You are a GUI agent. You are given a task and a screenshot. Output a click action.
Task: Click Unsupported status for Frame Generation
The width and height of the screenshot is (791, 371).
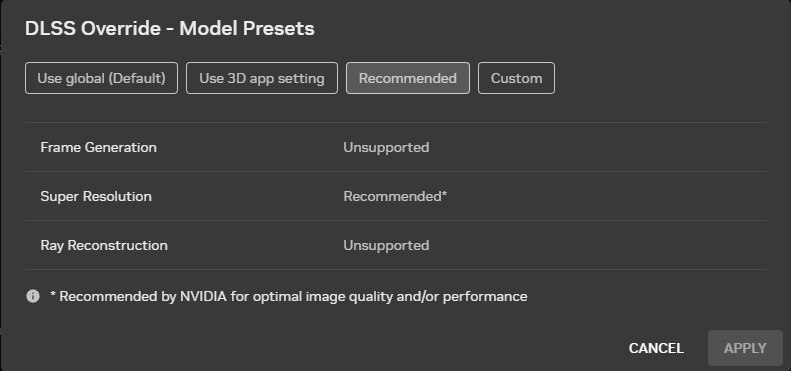pyautogui.click(x=386, y=147)
